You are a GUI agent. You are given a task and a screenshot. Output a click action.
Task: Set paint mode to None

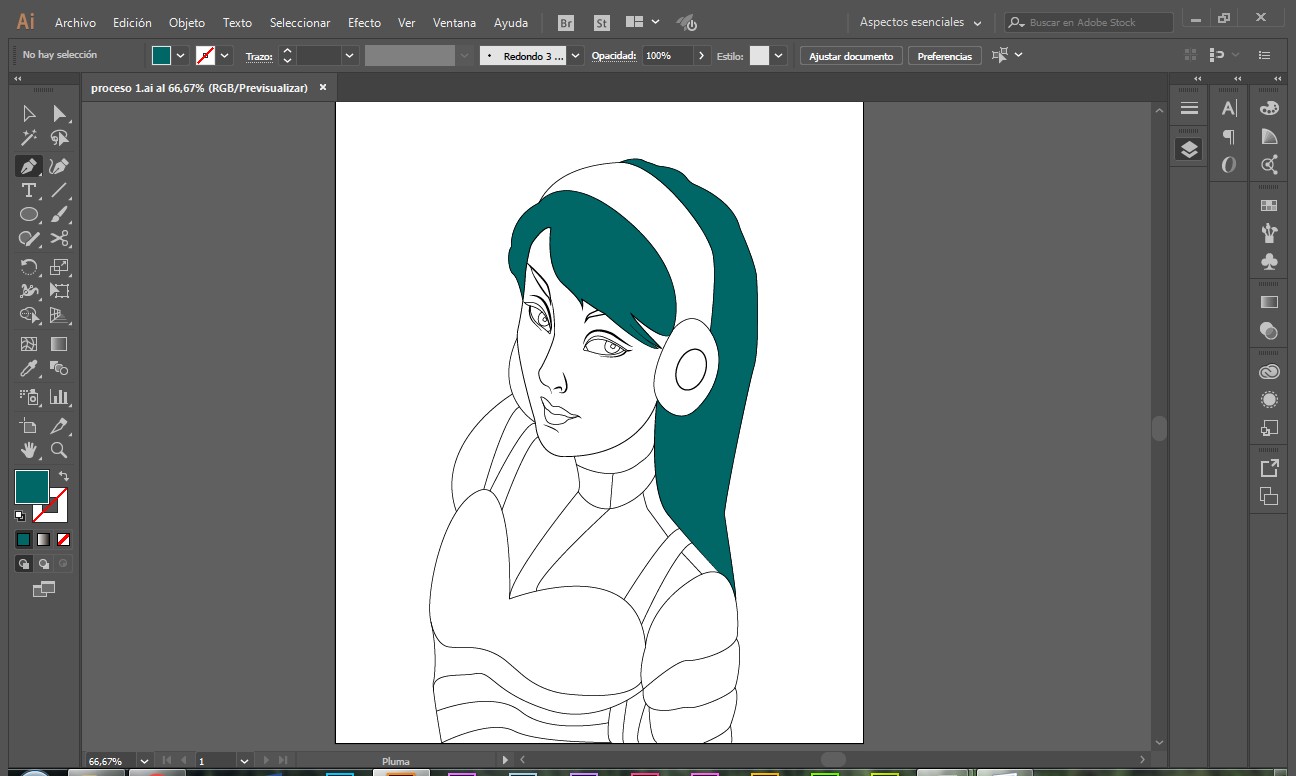point(63,539)
